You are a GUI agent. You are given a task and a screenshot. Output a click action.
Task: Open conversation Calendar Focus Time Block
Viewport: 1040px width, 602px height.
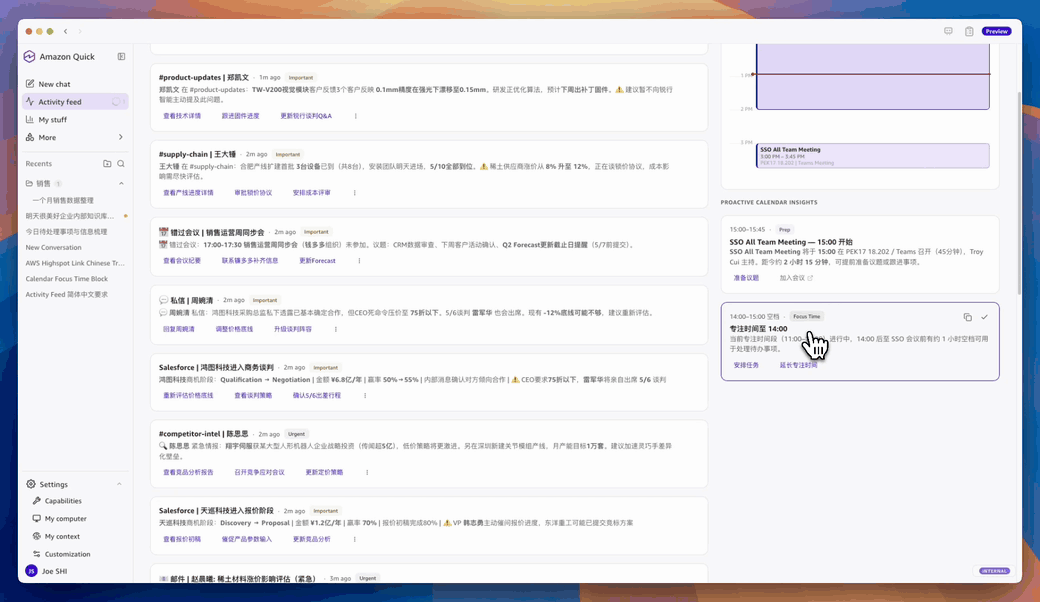click(66, 278)
